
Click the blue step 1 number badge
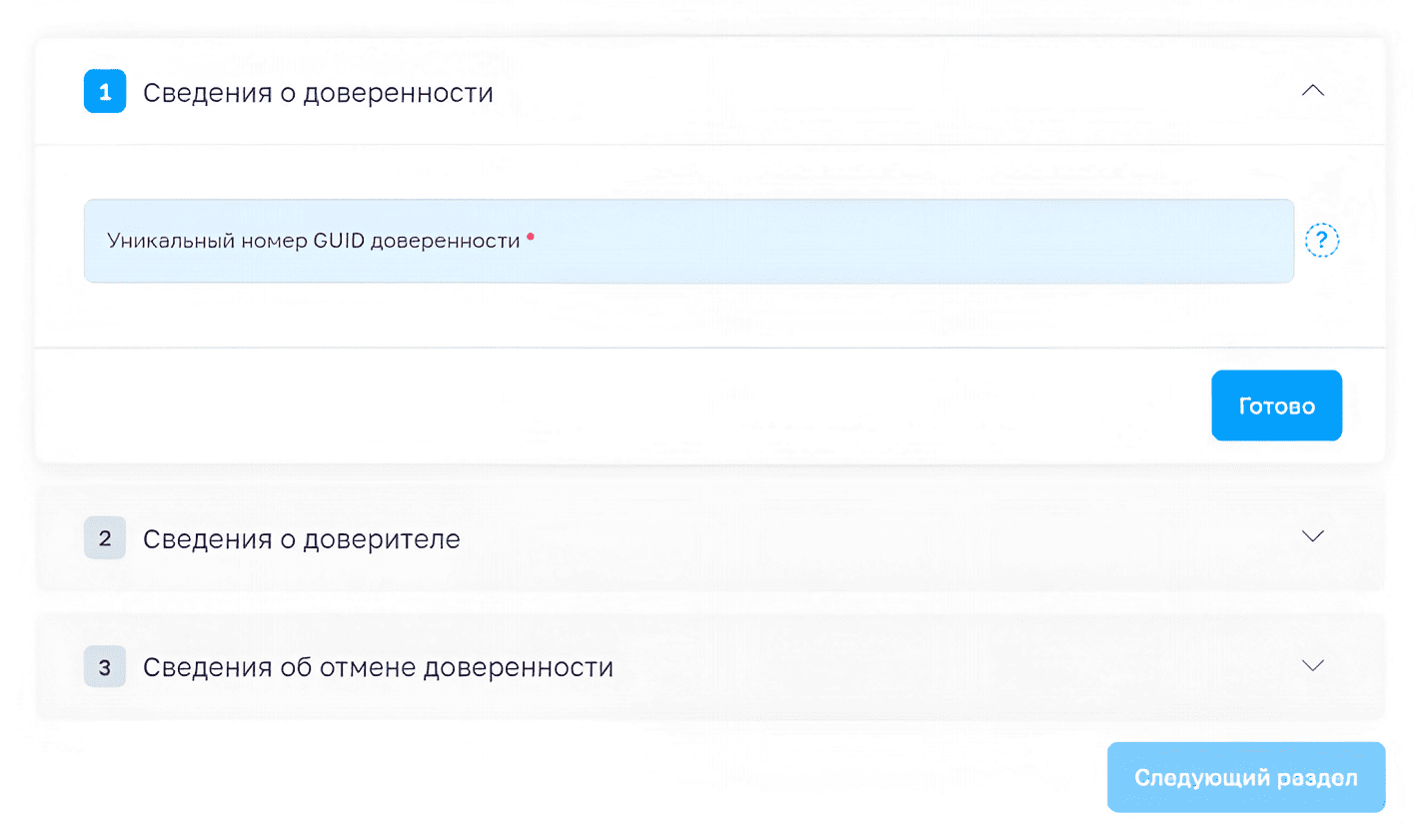point(105,92)
